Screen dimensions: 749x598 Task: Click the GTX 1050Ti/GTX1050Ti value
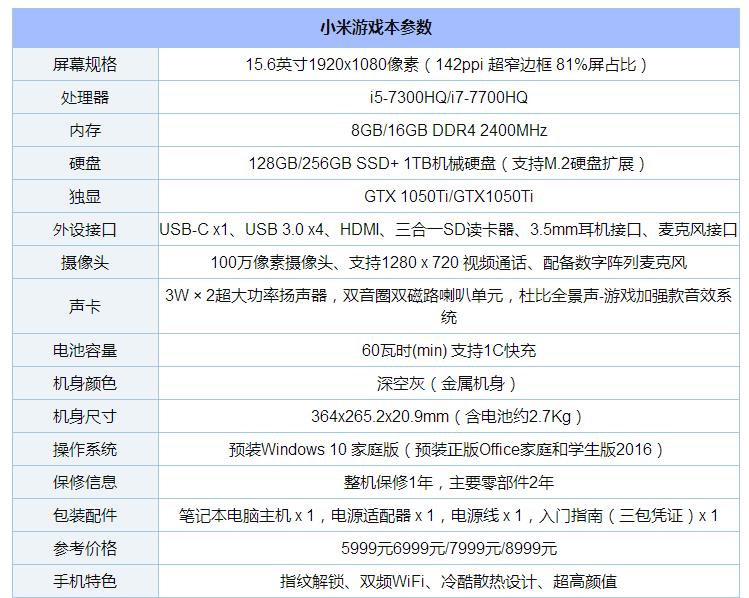click(449, 196)
